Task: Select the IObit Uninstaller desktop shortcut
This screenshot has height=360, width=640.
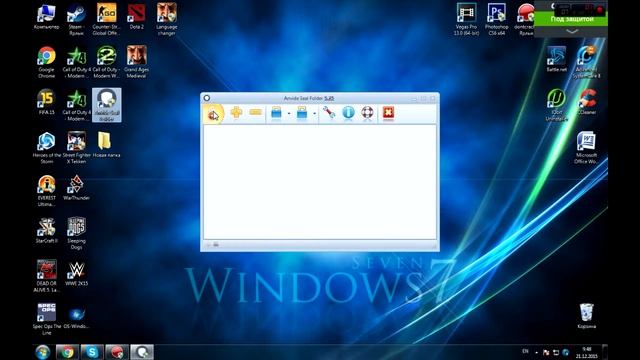Action: (556, 105)
